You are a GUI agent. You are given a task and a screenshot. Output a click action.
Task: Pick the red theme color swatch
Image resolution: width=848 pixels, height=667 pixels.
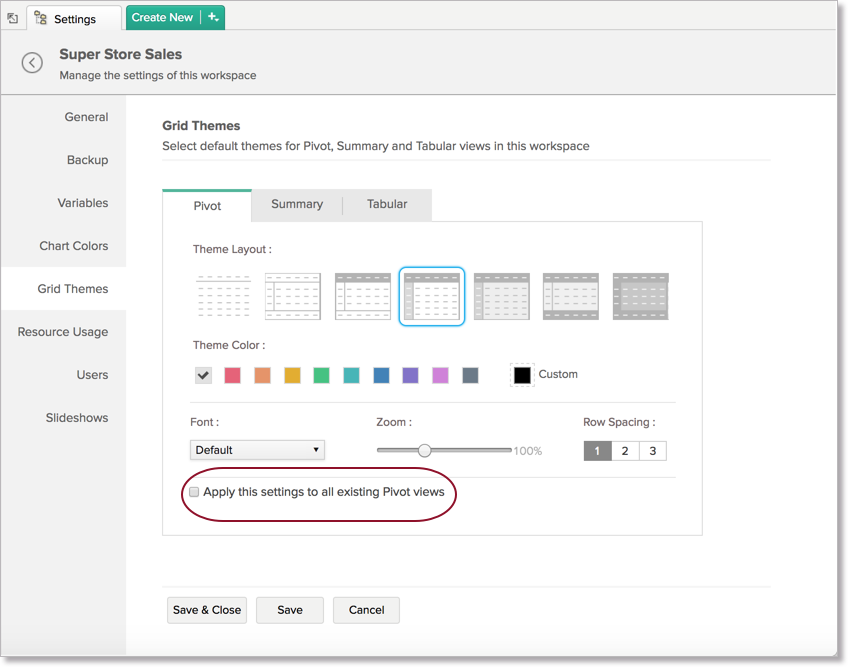click(232, 375)
